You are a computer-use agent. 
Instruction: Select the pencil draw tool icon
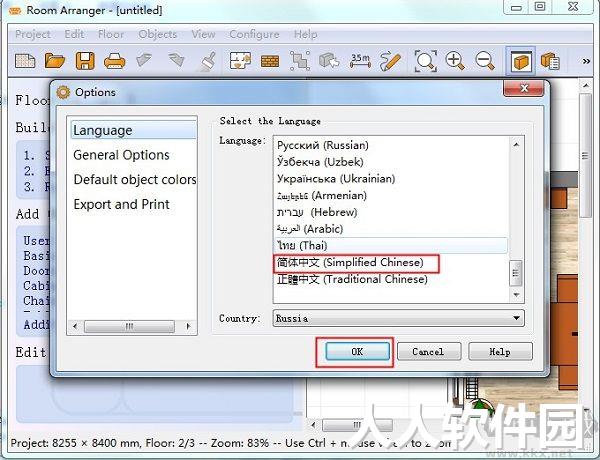tap(390, 61)
